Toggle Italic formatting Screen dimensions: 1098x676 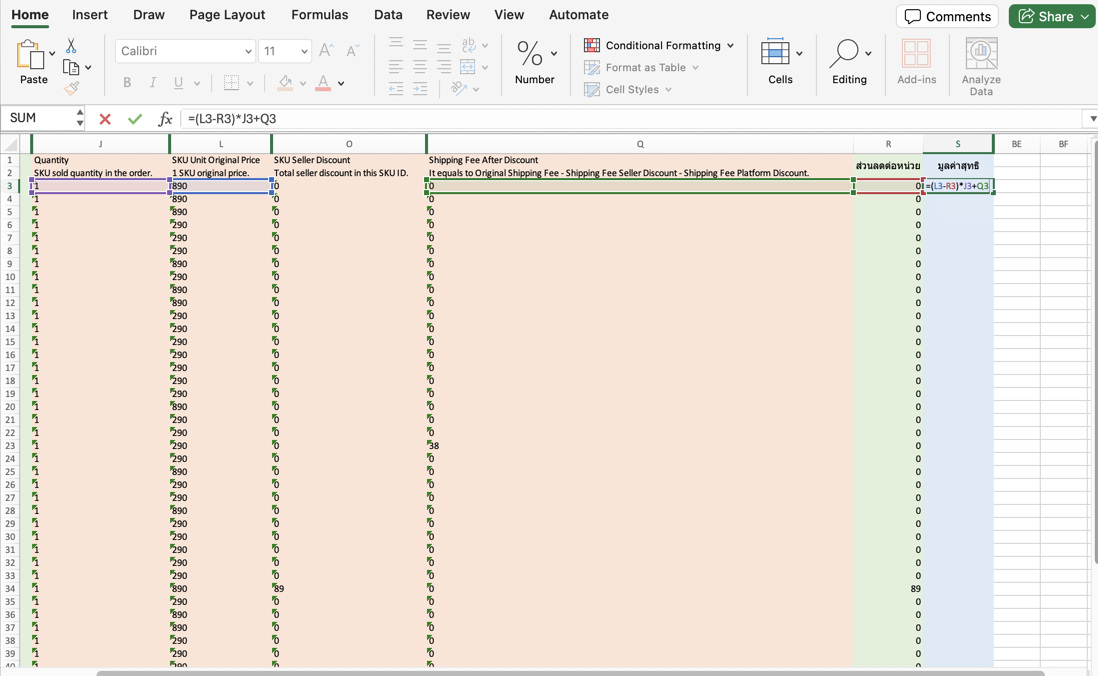point(153,83)
